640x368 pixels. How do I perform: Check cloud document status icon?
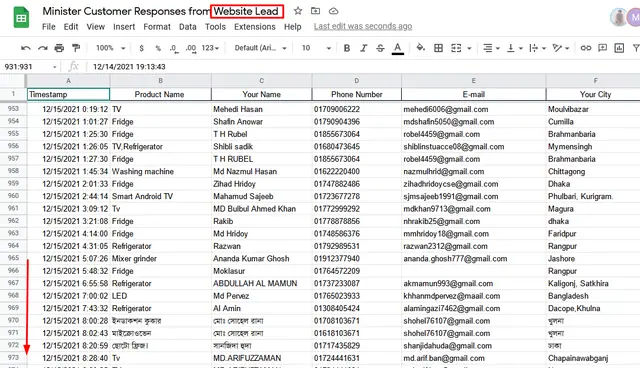coord(333,11)
